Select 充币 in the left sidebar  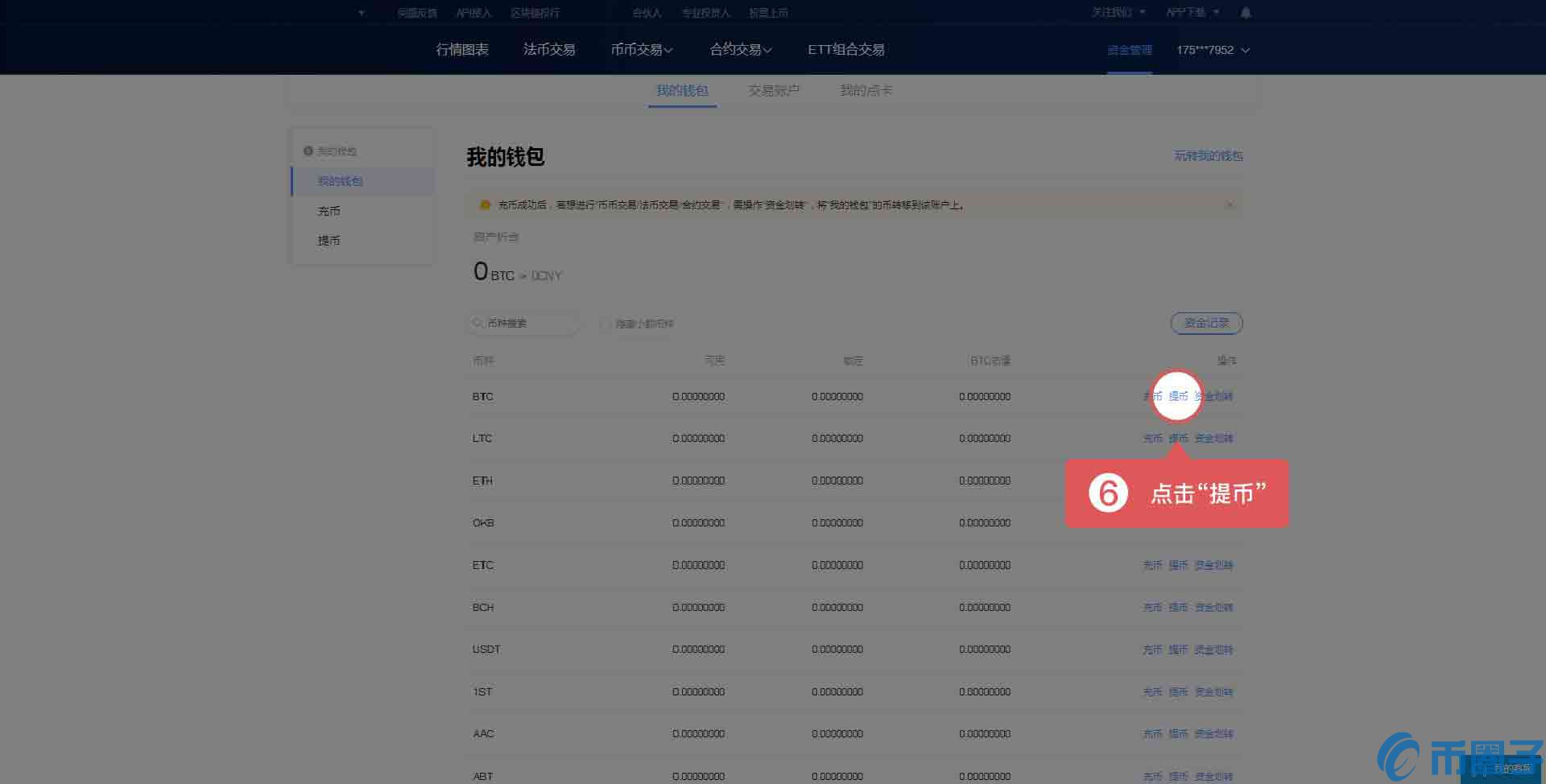click(329, 211)
